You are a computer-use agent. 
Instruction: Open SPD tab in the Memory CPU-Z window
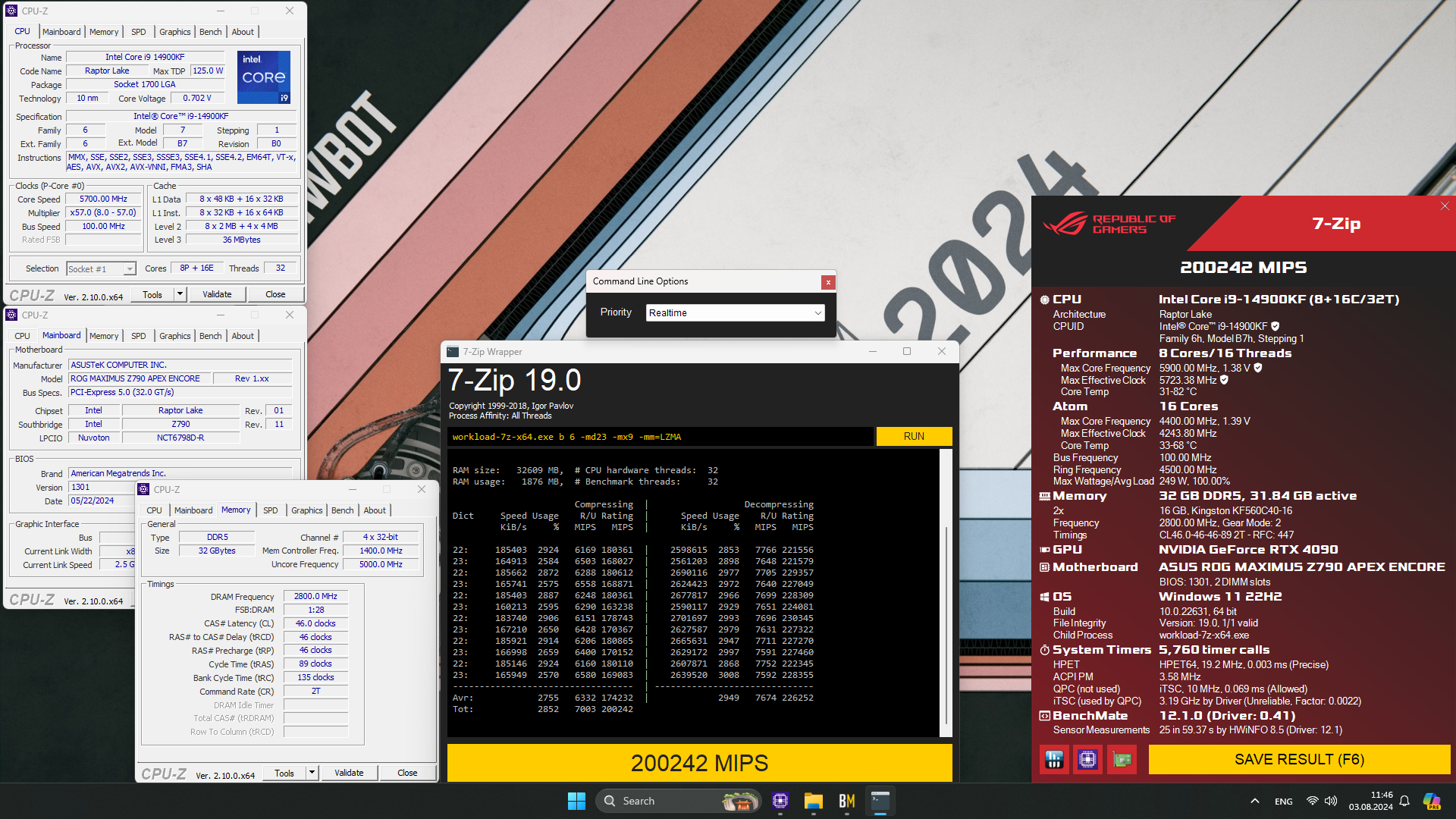pos(271,510)
